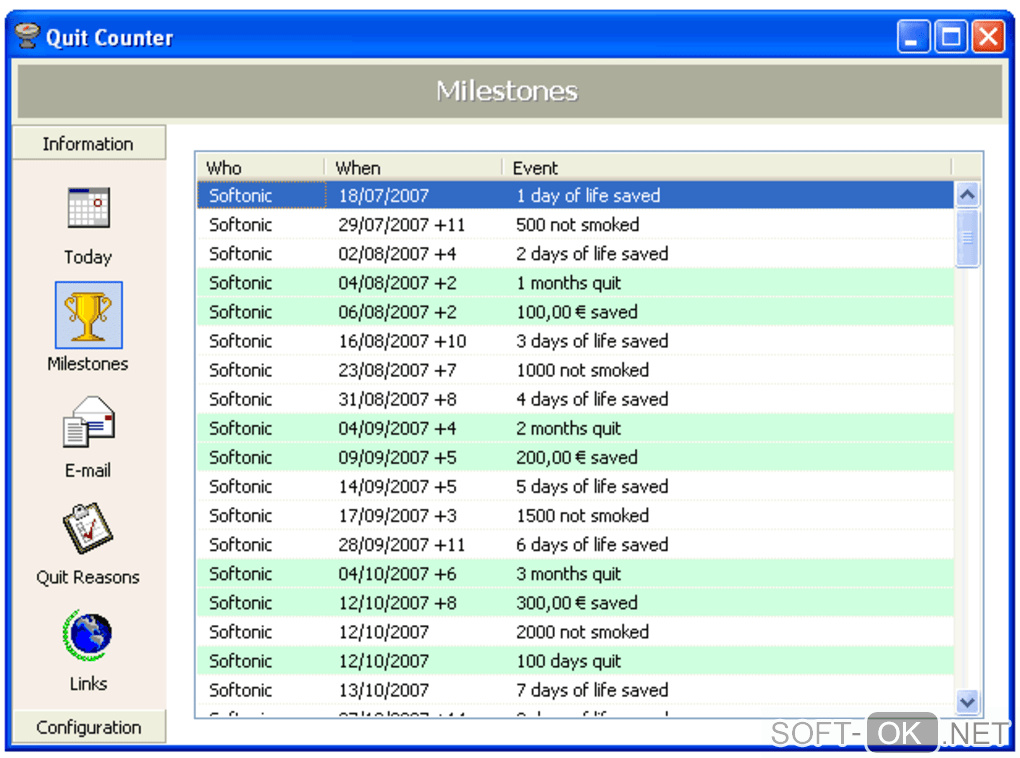Click the scrollbar up arrow

pos(967,194)
